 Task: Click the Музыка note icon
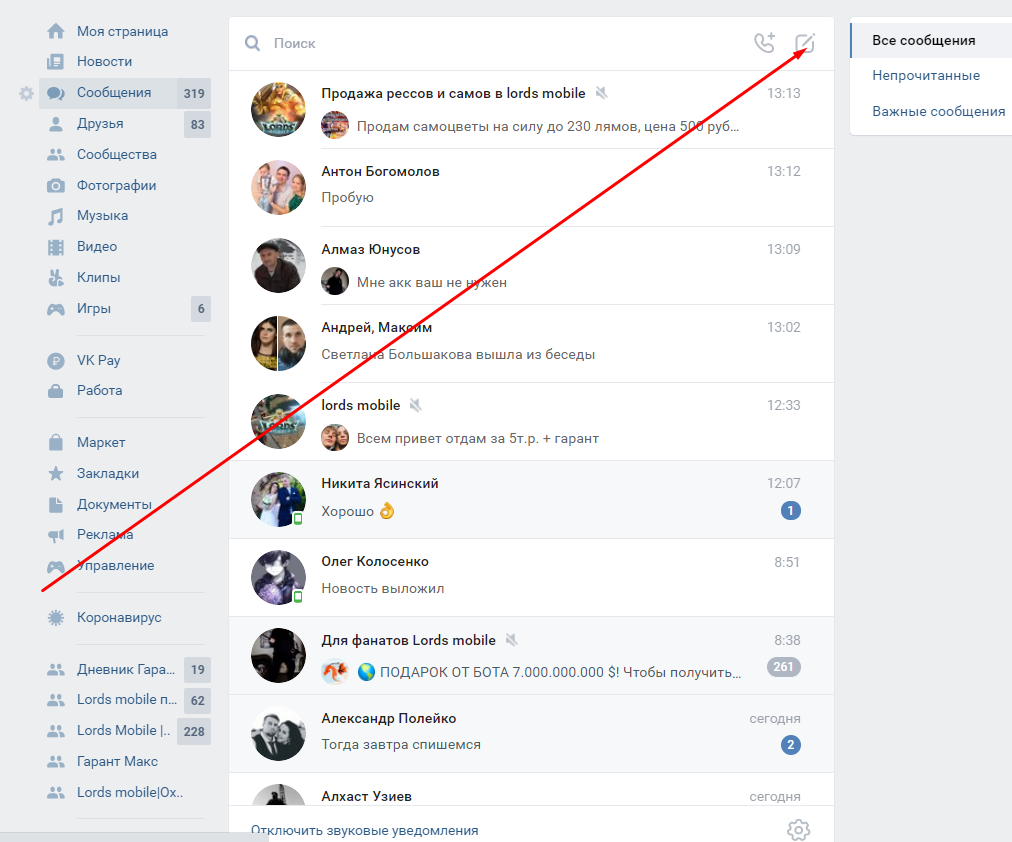click(x=56, y=216)
